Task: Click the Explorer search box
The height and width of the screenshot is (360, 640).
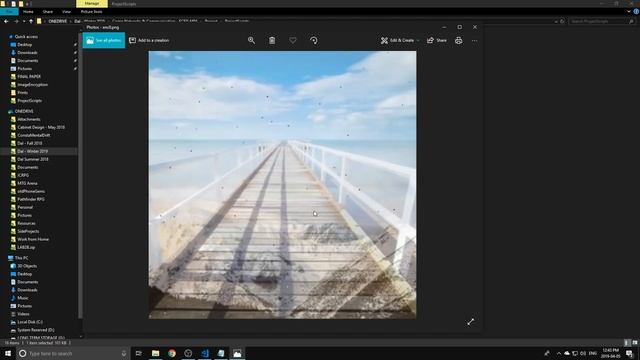Action: pyautogui.click(x=601, y=21)
